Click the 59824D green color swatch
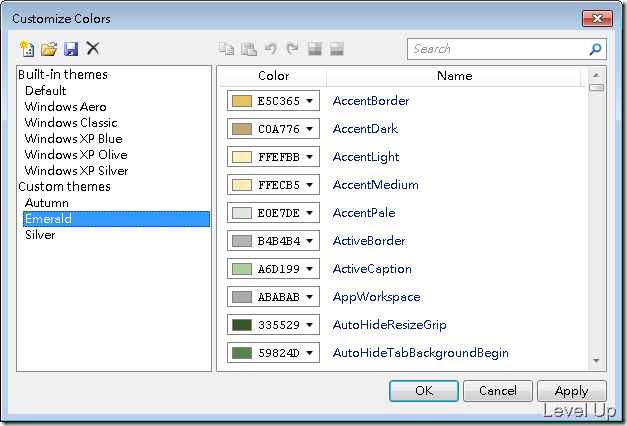 tap(242, 353)
